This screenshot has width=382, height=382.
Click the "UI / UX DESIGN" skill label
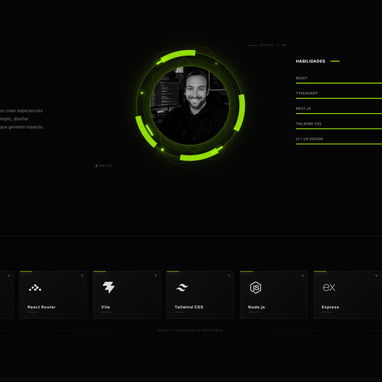(310, 139)
